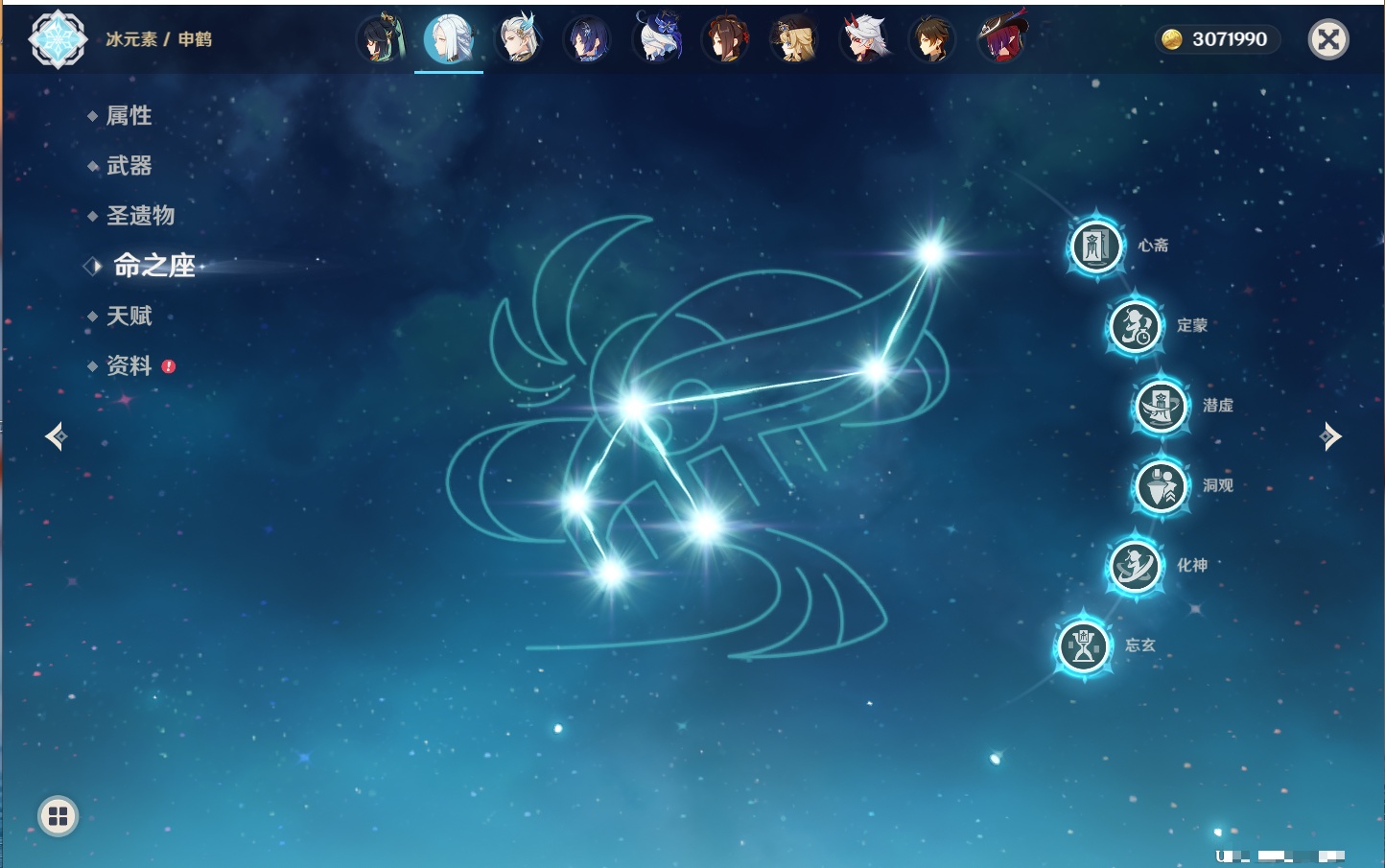Open the 天赋 talents section
Image resolution: width=1385 pixels, height=868 pixels.
[129, 316]
